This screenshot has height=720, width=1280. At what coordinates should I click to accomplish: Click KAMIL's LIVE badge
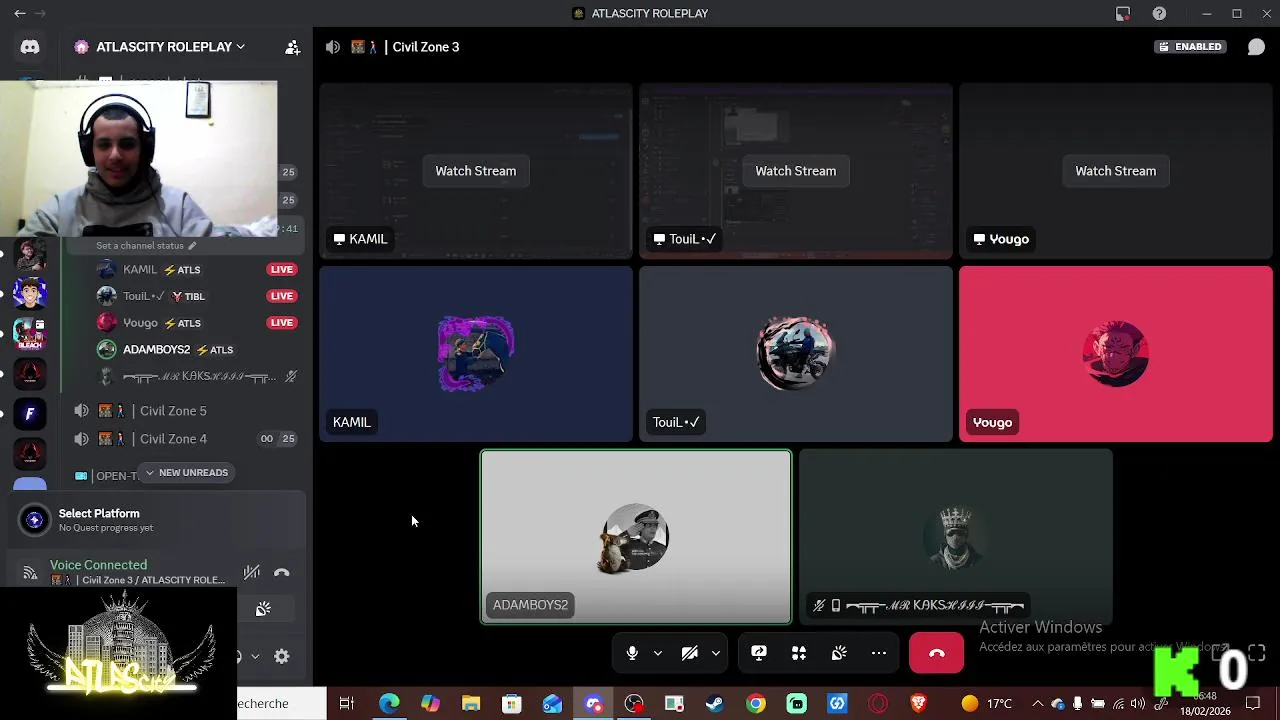(282, 270)
